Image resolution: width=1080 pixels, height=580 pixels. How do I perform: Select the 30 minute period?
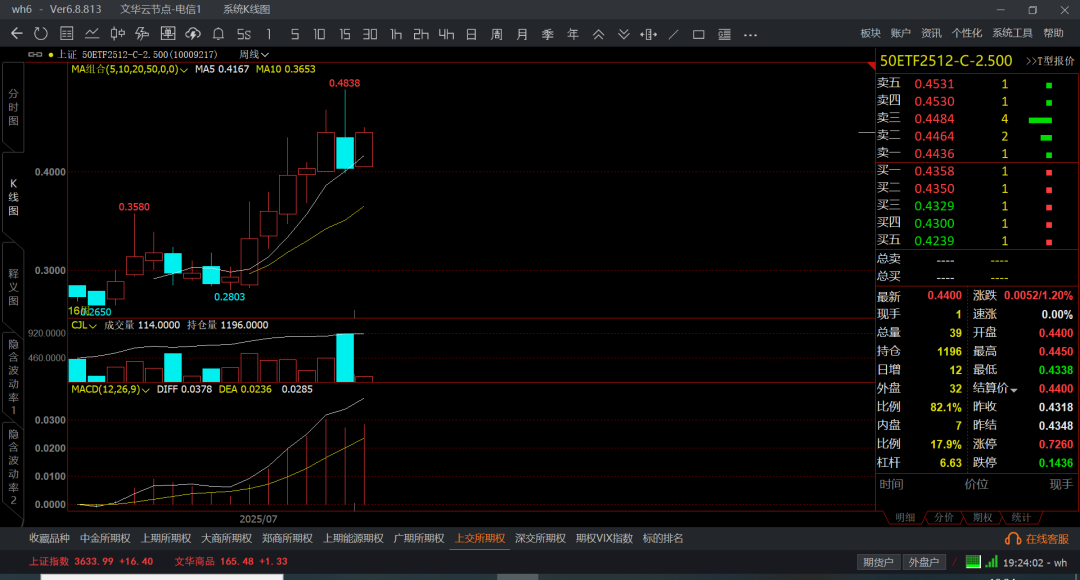click(370, 34)
